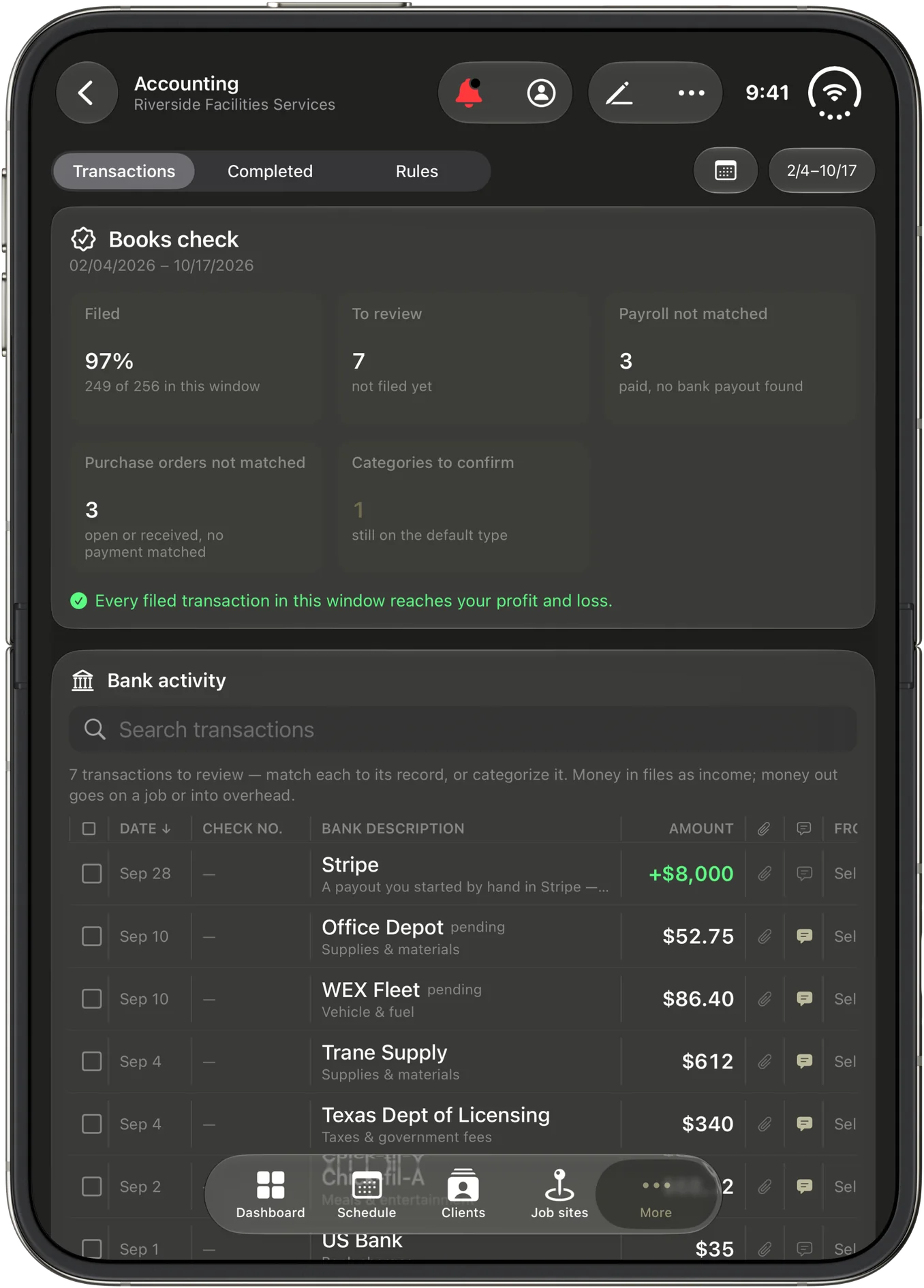
Task: Click the CHECK NO. column header
Action: point(242,829)
